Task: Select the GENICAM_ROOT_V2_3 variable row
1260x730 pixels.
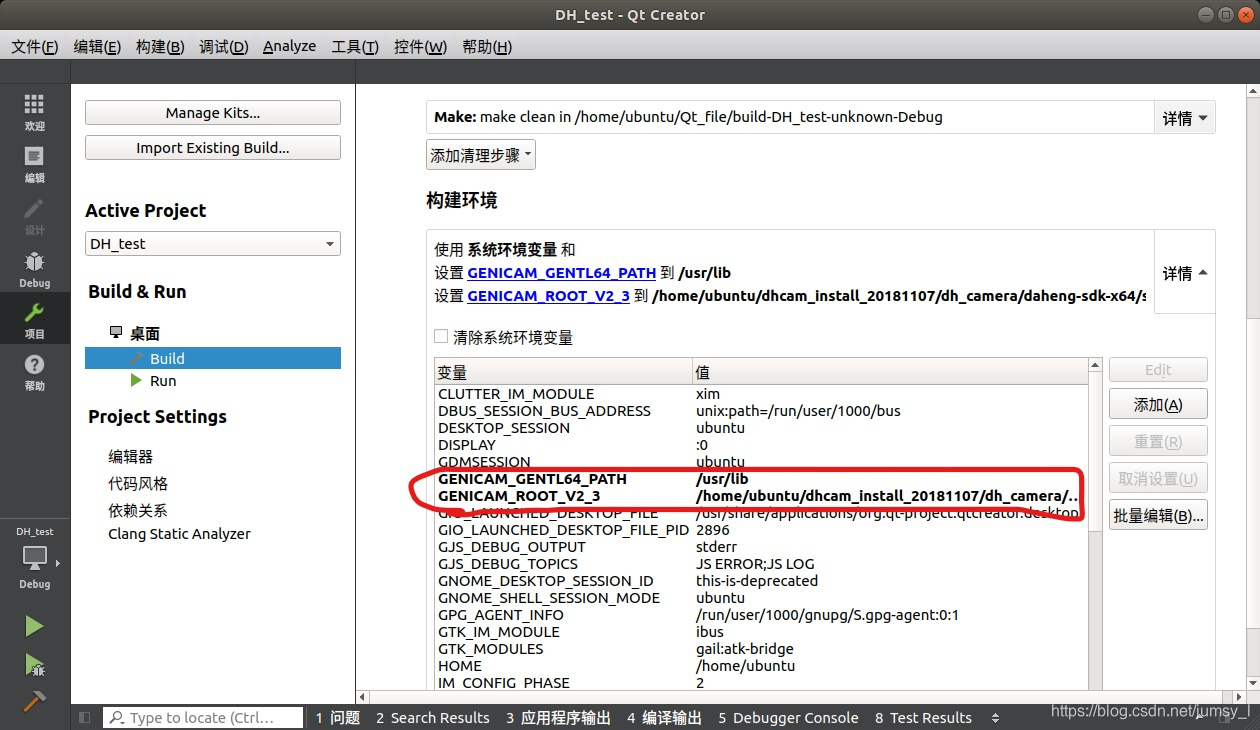Action: click(761, 496)
